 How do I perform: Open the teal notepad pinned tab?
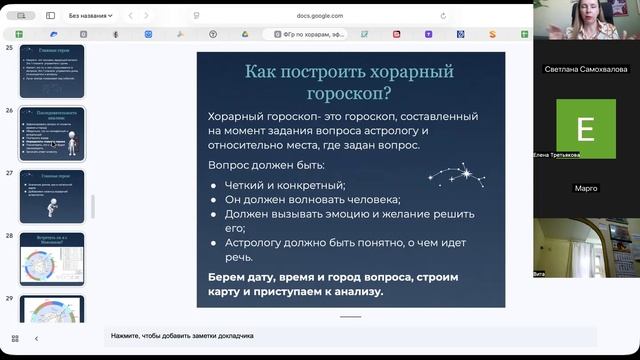point(364,34)
